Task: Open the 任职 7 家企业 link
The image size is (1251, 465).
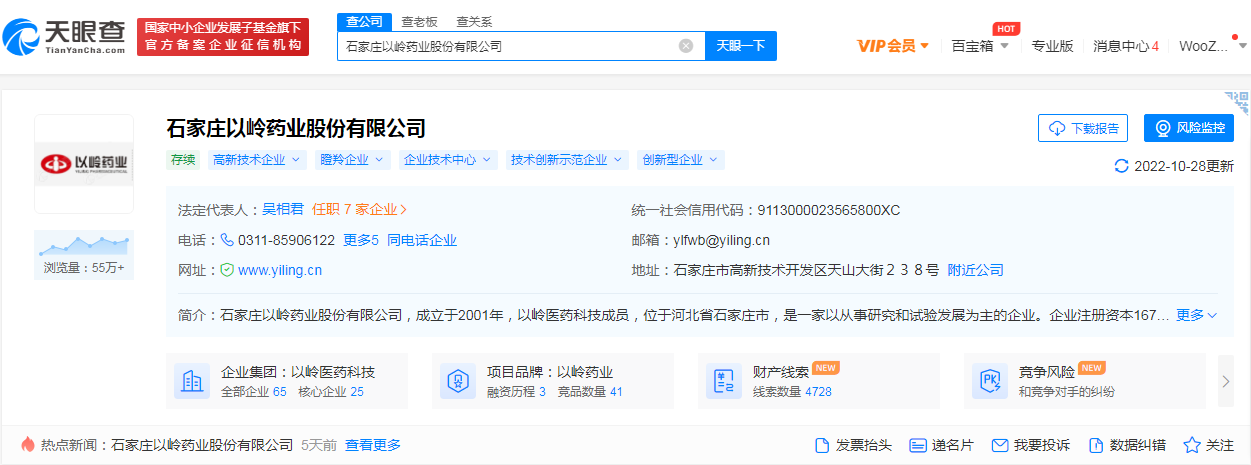Action: click(360, 210)
